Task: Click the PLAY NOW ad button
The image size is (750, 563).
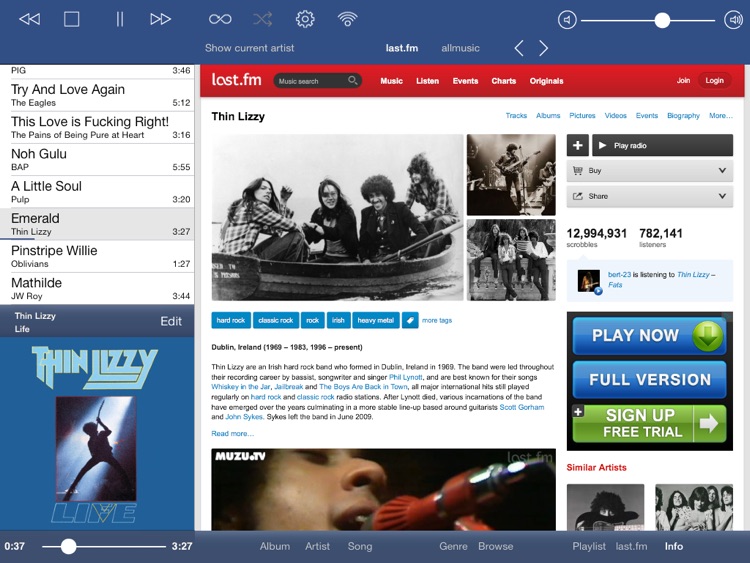Action: pyautogui.click(x=649, y=335)
